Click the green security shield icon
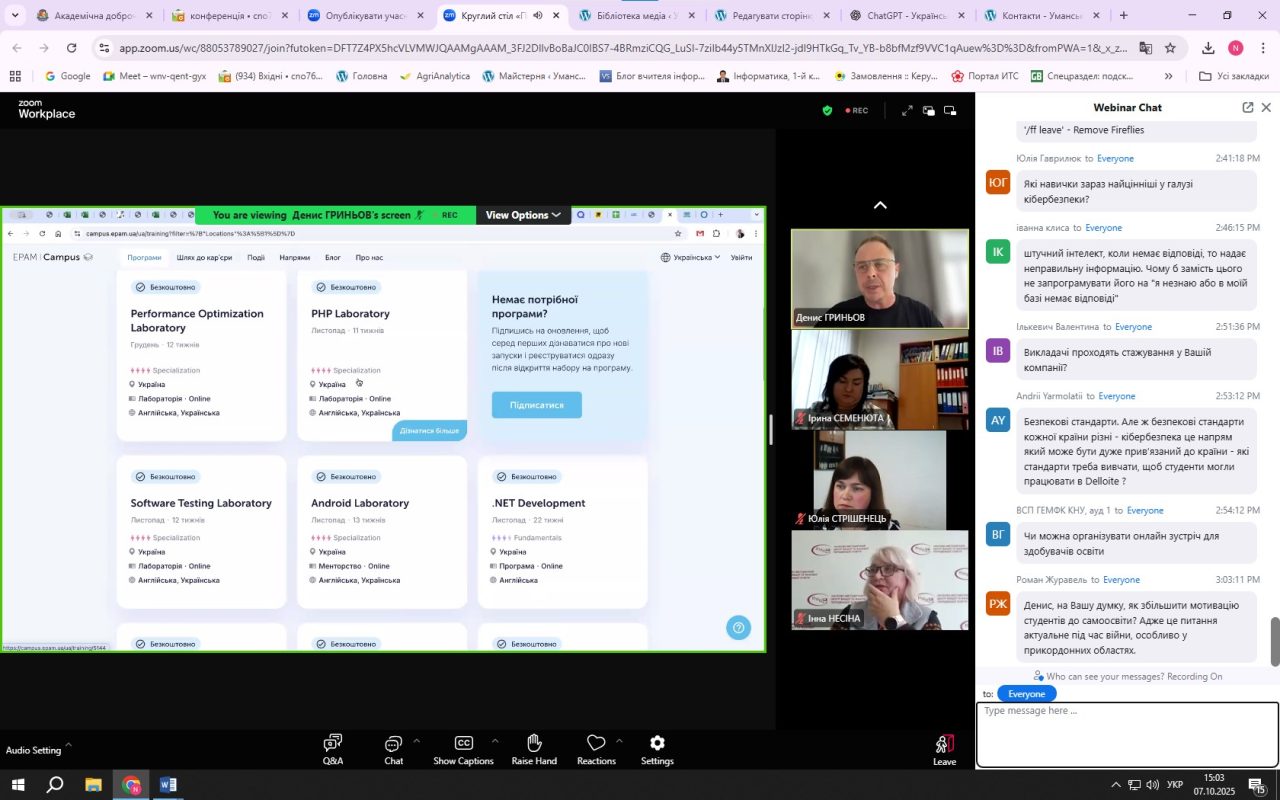The height and width of the screenshot is (800, 1280). coord(827,111)
